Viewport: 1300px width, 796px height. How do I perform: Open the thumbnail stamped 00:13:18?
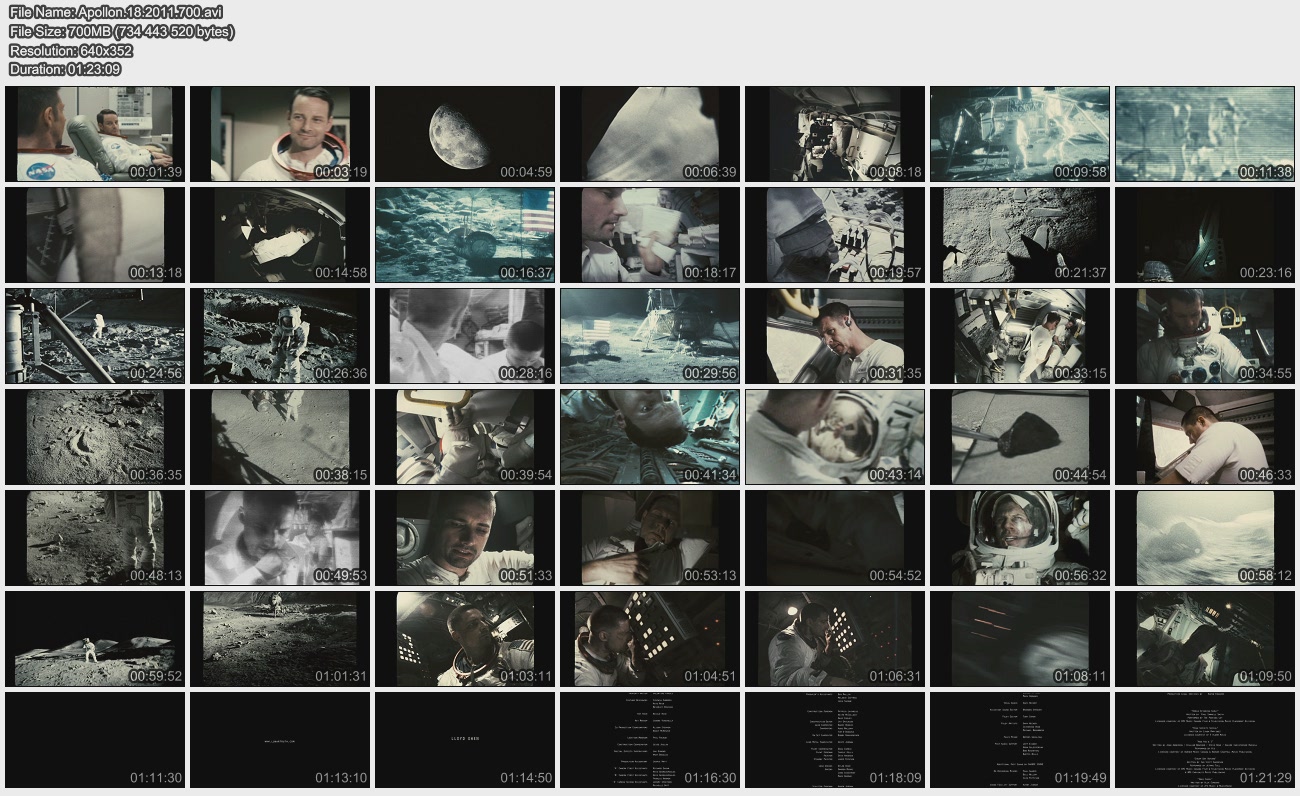[95, 235]
